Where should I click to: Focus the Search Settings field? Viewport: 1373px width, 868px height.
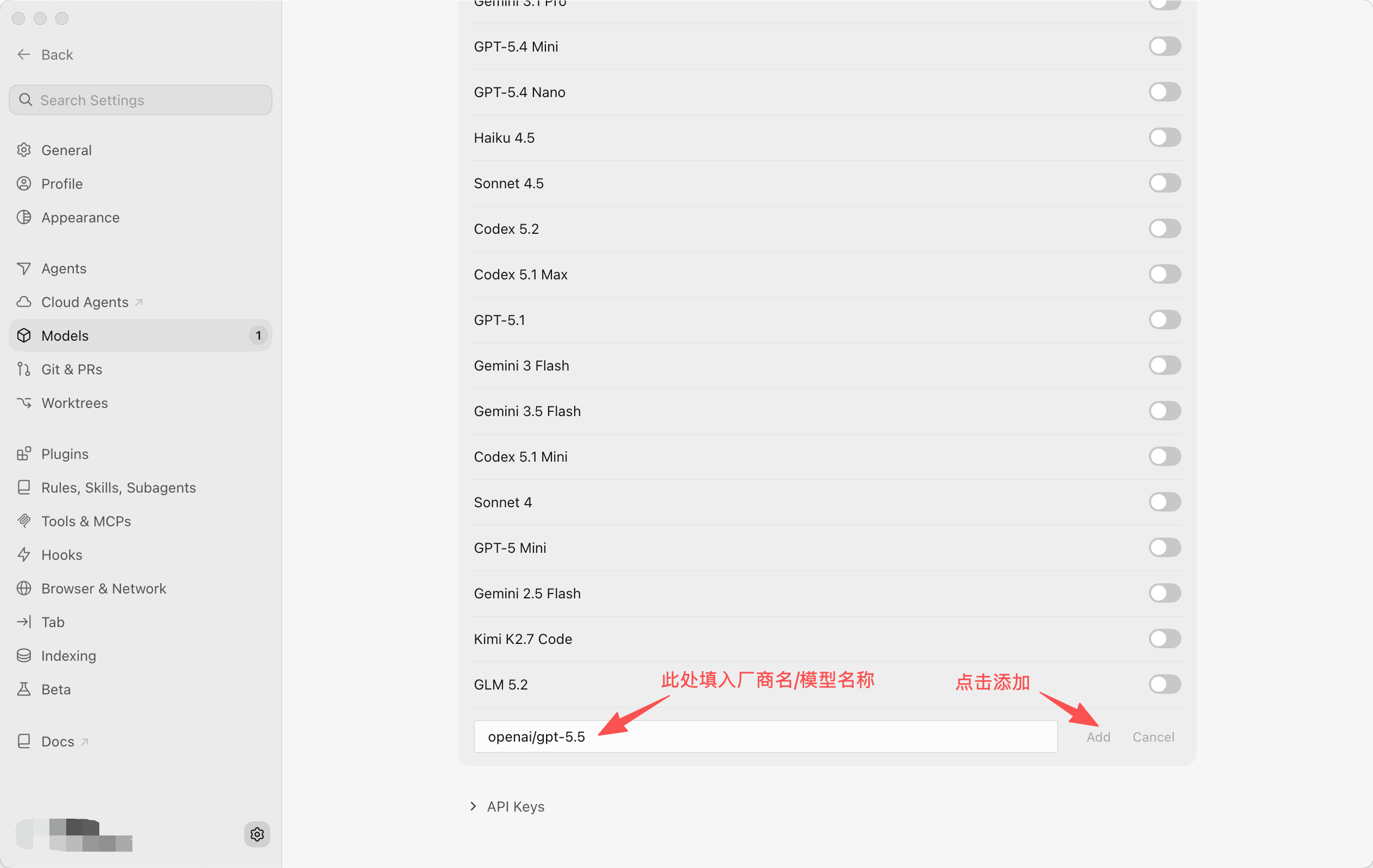pos(140,100)
